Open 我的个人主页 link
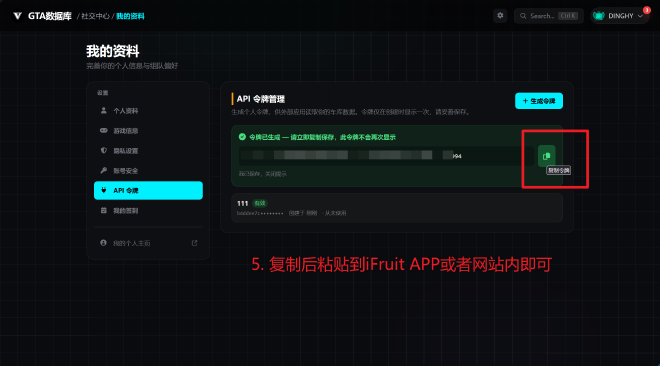This screenshot has width=660, height=366. (x=148, y=243)
